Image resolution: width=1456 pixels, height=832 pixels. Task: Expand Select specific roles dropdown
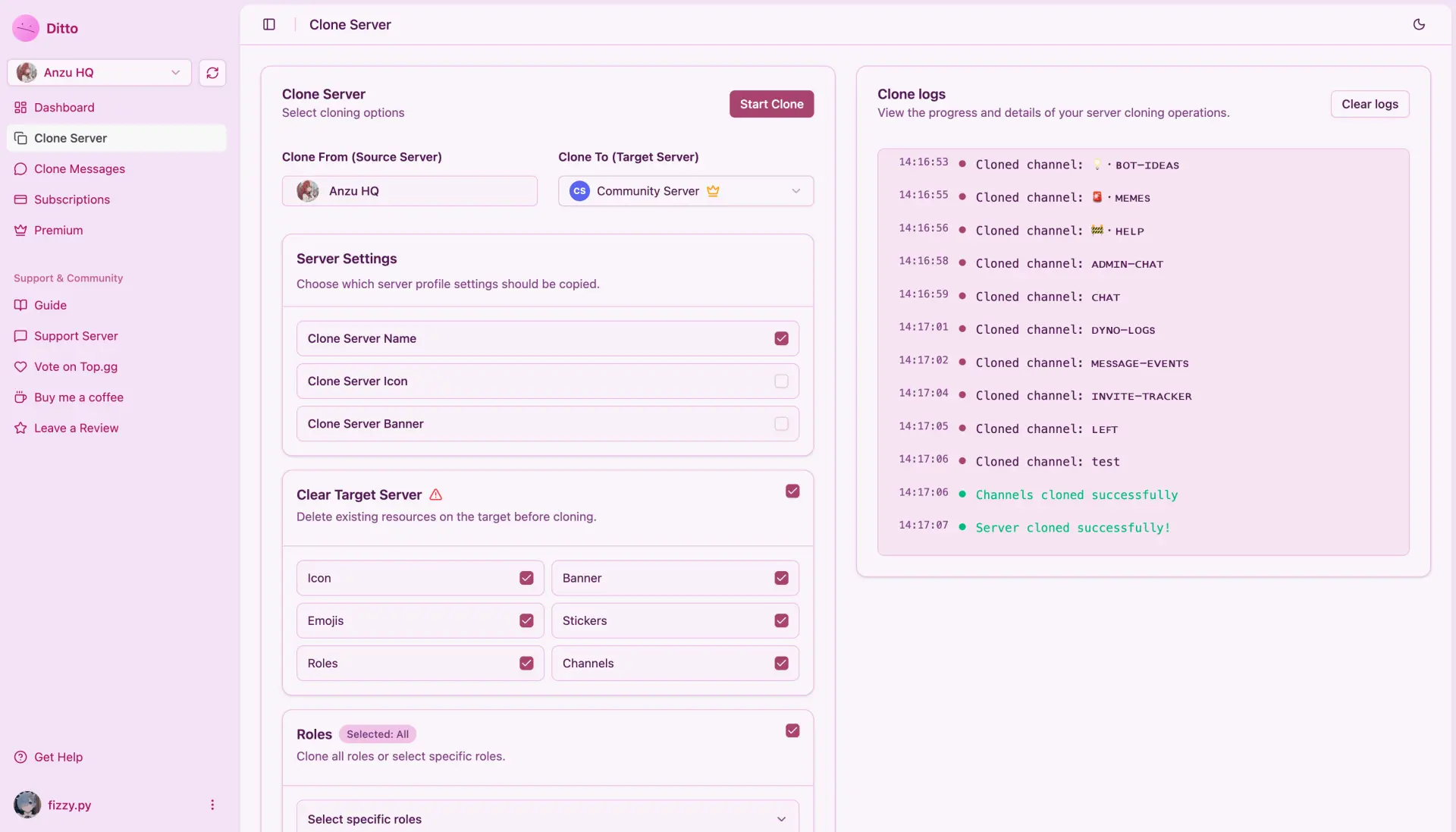(548, 818)
